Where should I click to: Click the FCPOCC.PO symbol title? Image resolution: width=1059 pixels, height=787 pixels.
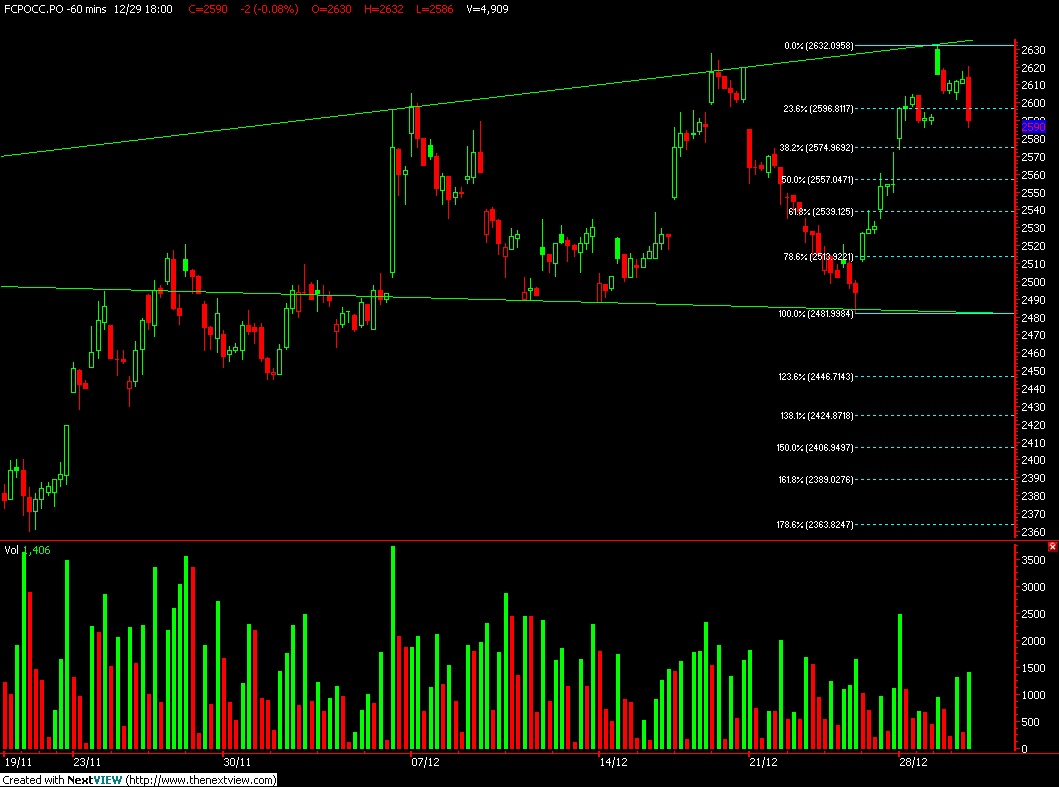tap(32, 9)
